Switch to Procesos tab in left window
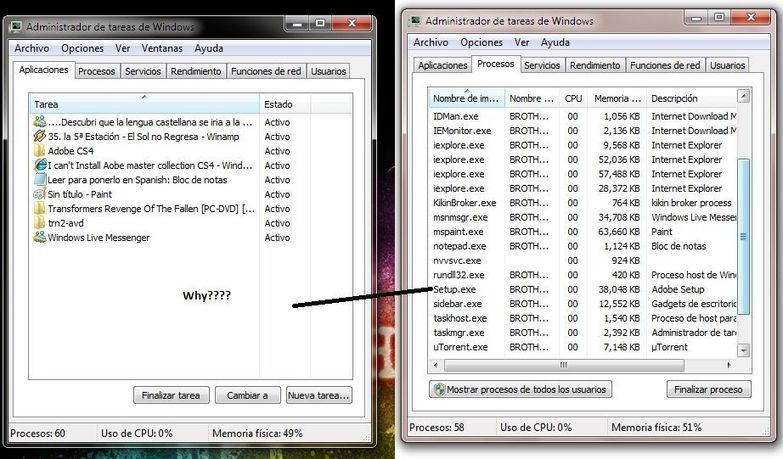The width and height of the screenshot is (783, 459). pyautogui.click(x=96, y=71)
